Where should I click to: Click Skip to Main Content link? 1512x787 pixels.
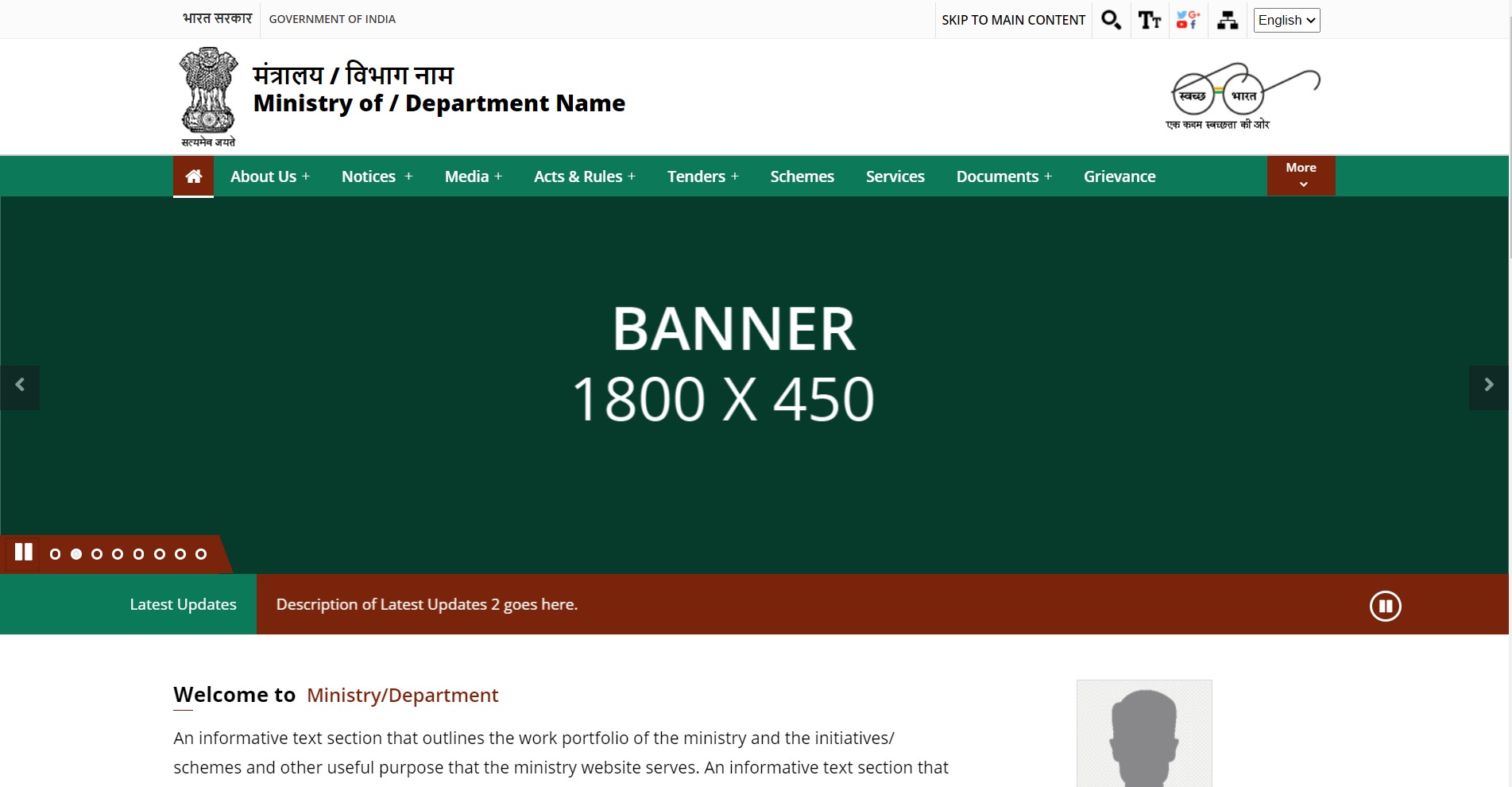tap(1013, 20)
